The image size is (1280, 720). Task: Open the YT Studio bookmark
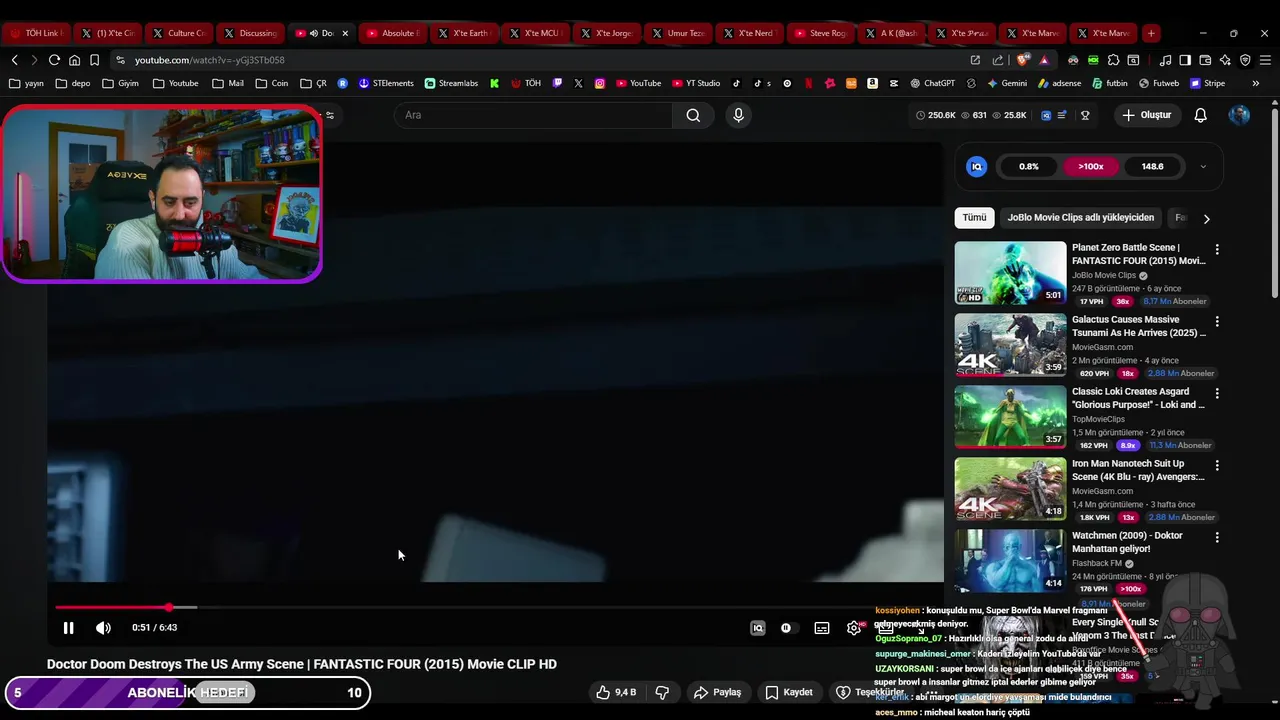point(695,83)
